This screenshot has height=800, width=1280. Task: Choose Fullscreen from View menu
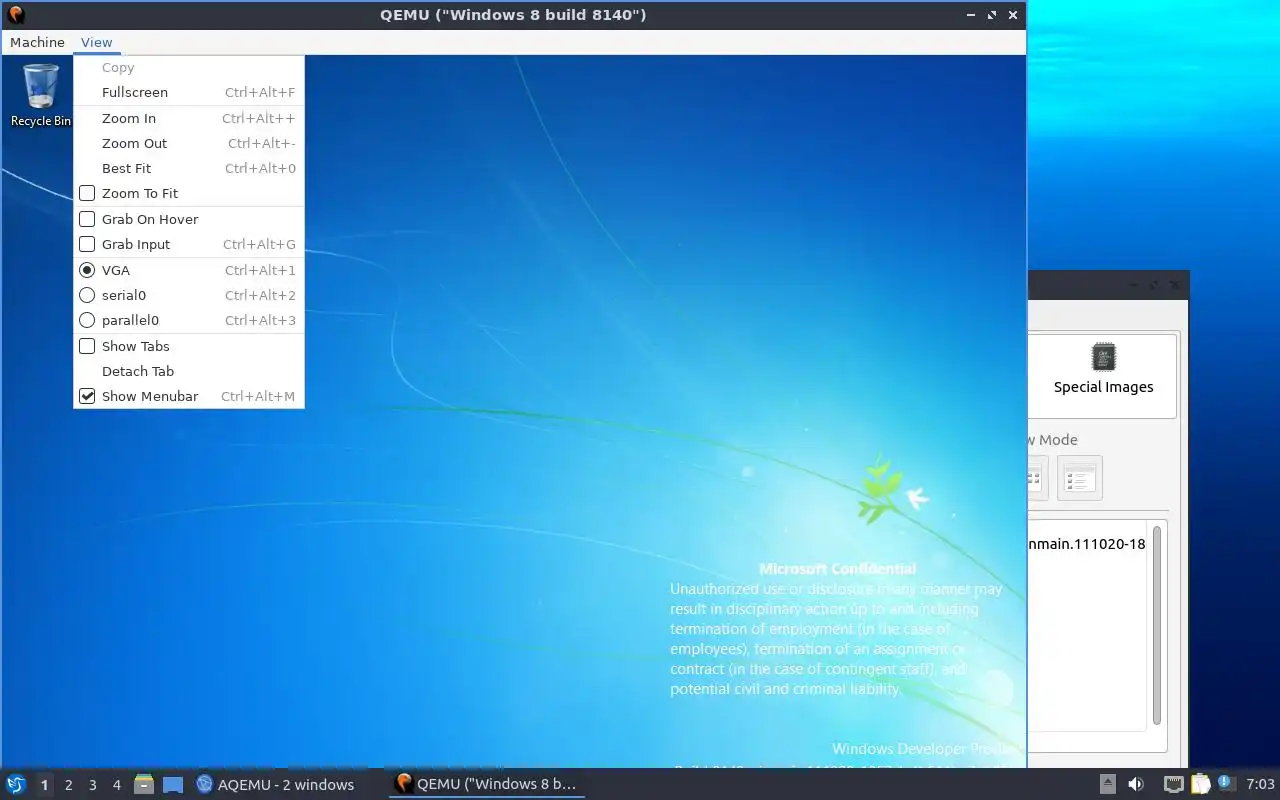coord(189,92)
